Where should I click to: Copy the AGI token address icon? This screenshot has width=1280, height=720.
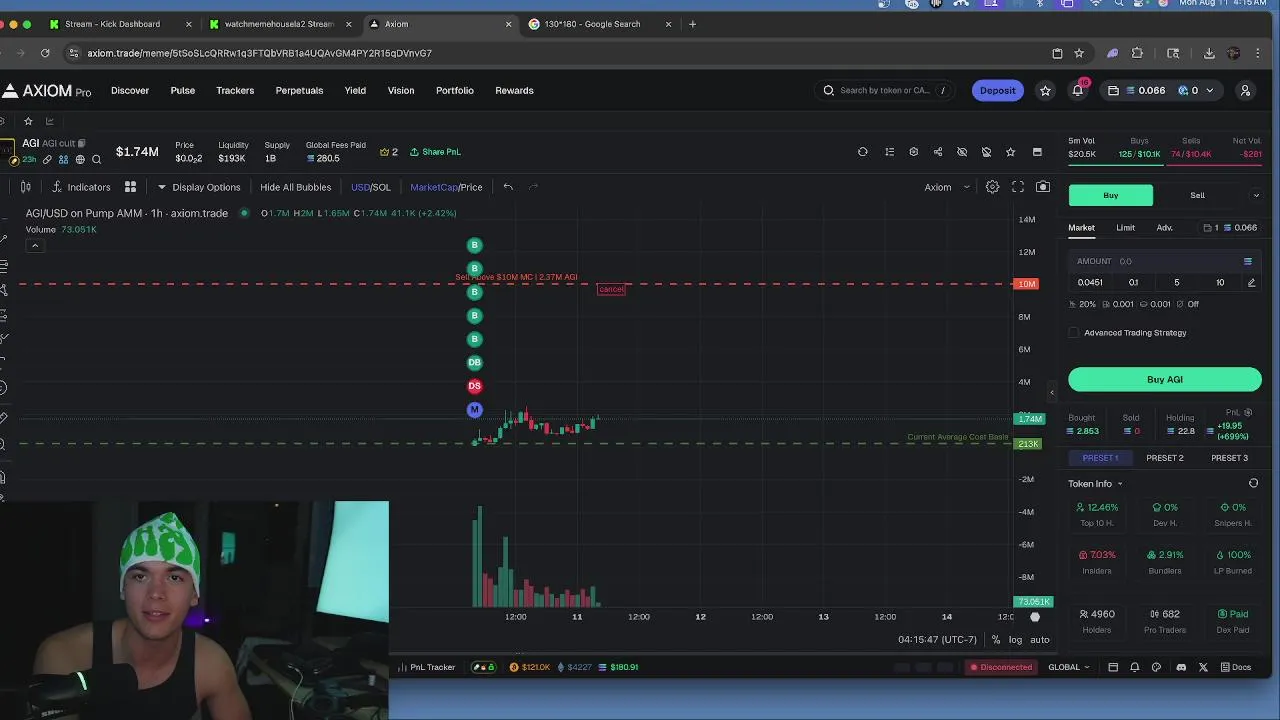point(82,143)
